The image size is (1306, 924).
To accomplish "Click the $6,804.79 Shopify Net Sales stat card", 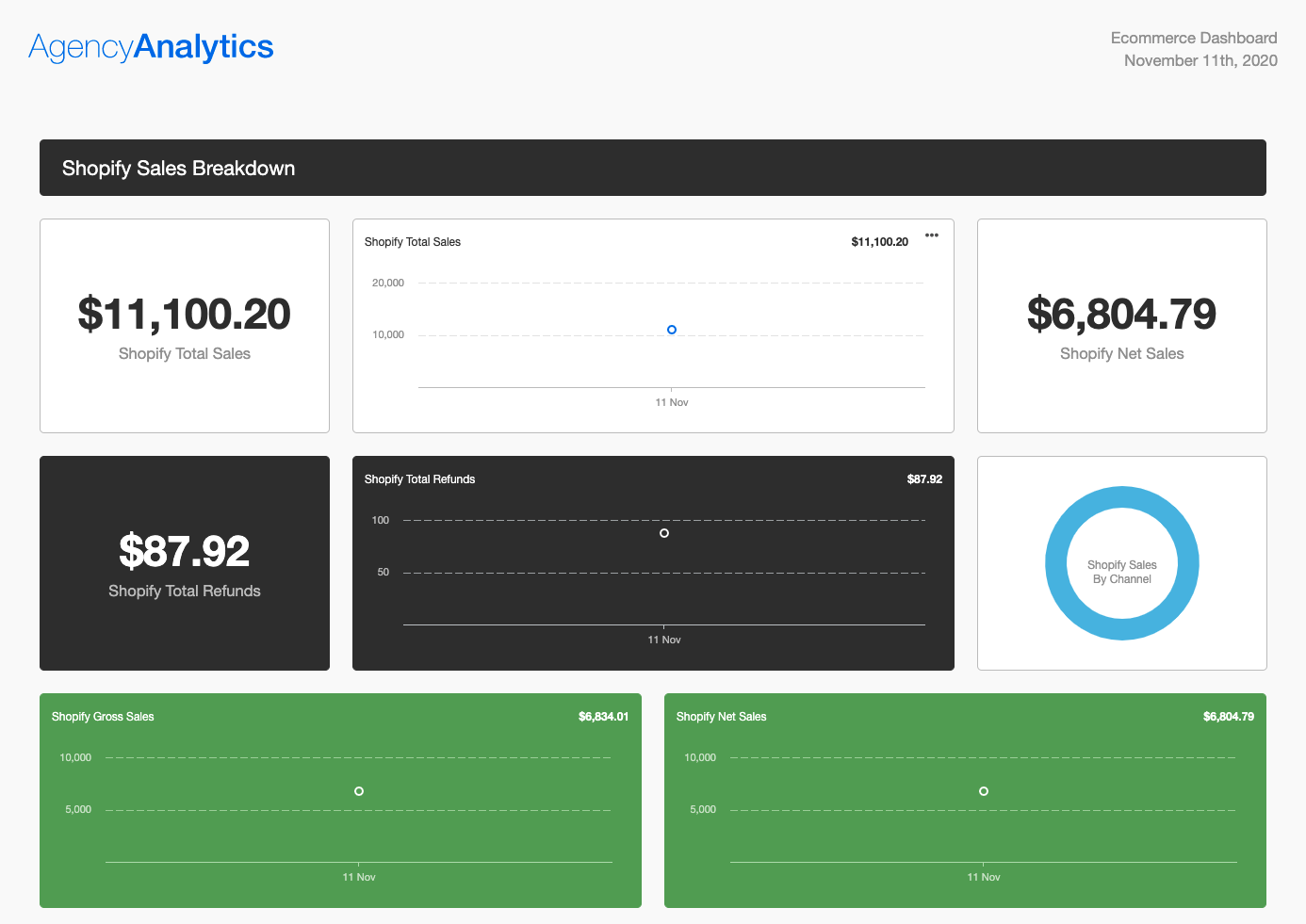I will pos(1122,326).
